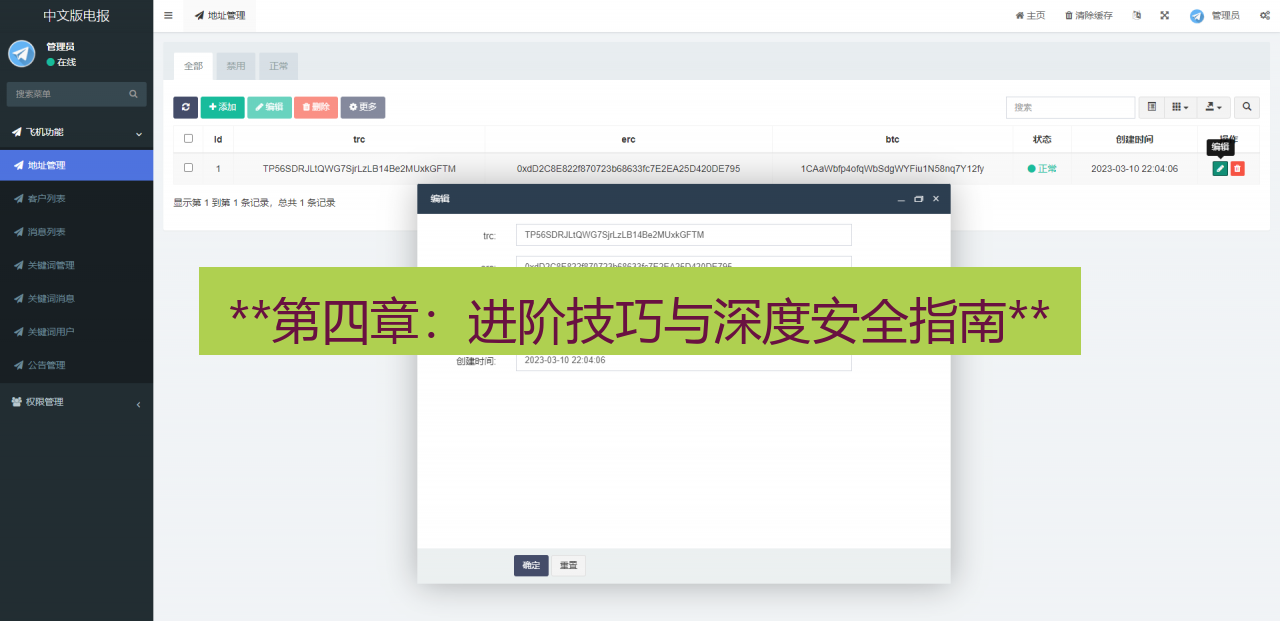Switch to the 禁用 tab
1280x621 pixels.
click(x=235, y=65)
